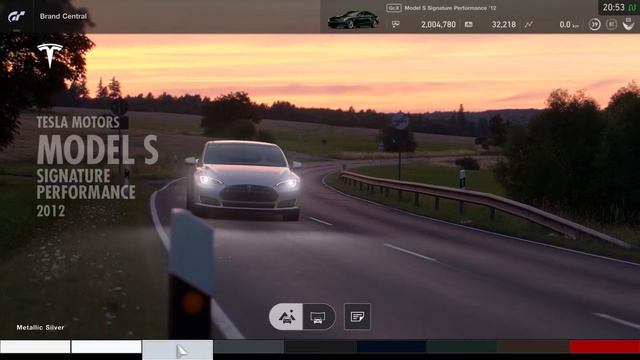This screenshot has height=360, width=640.
Task: Click the credits value 2,004,780
Action: (x=438, y=24)
